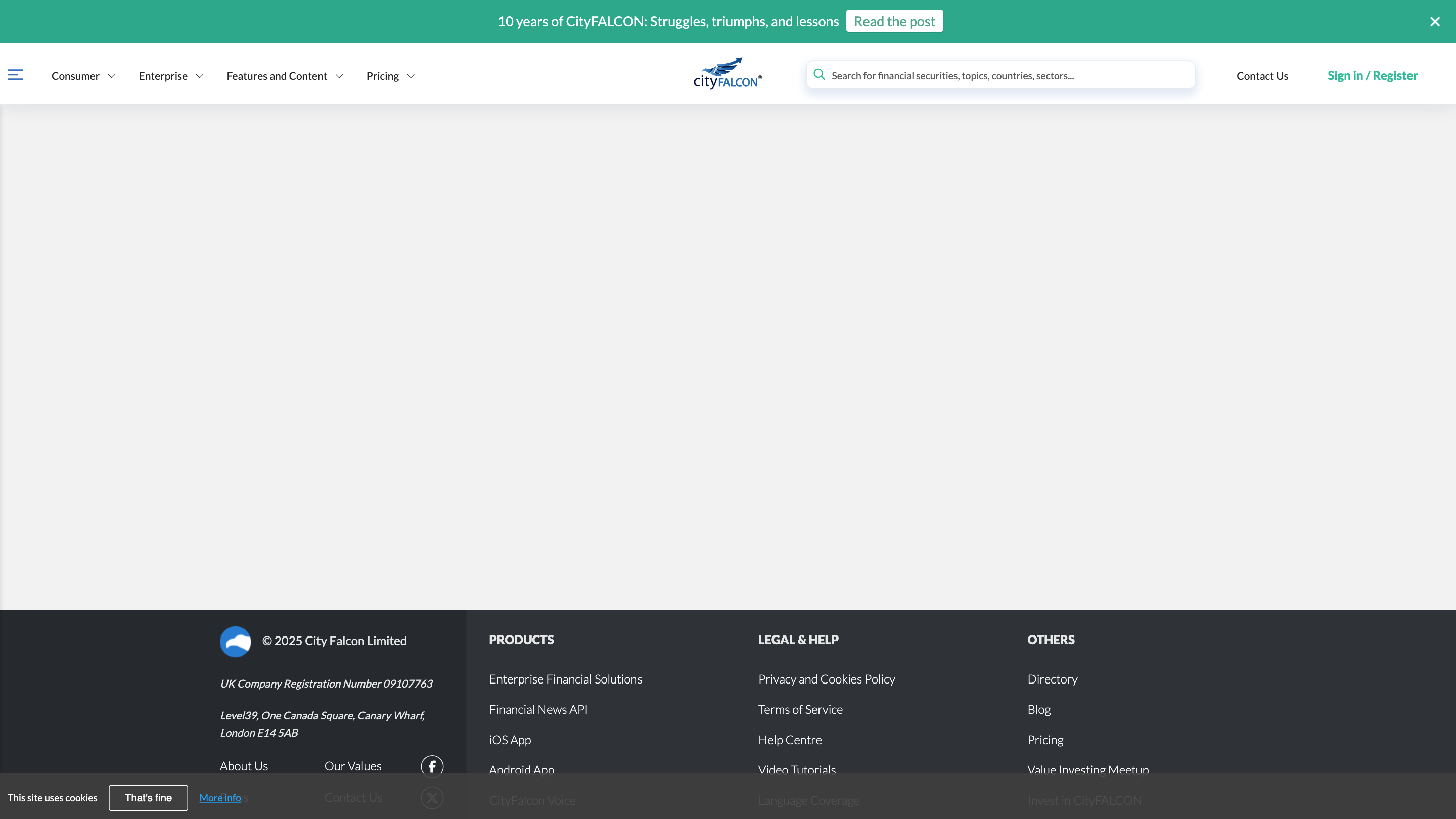
Task: Close the top announcement banner
Action: pyautogui.click(x=1435, y=21)
